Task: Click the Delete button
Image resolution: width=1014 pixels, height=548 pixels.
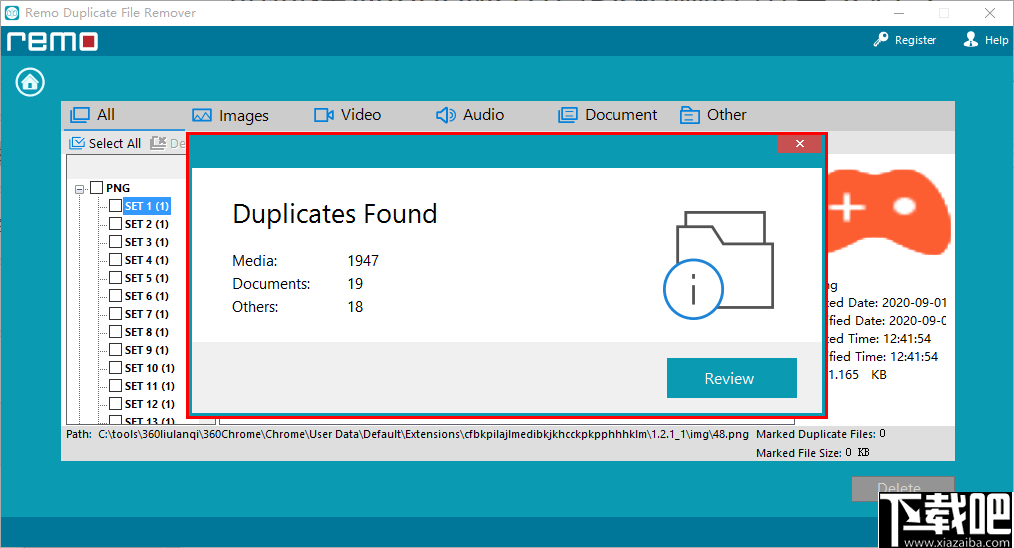Action: point(902,488)
